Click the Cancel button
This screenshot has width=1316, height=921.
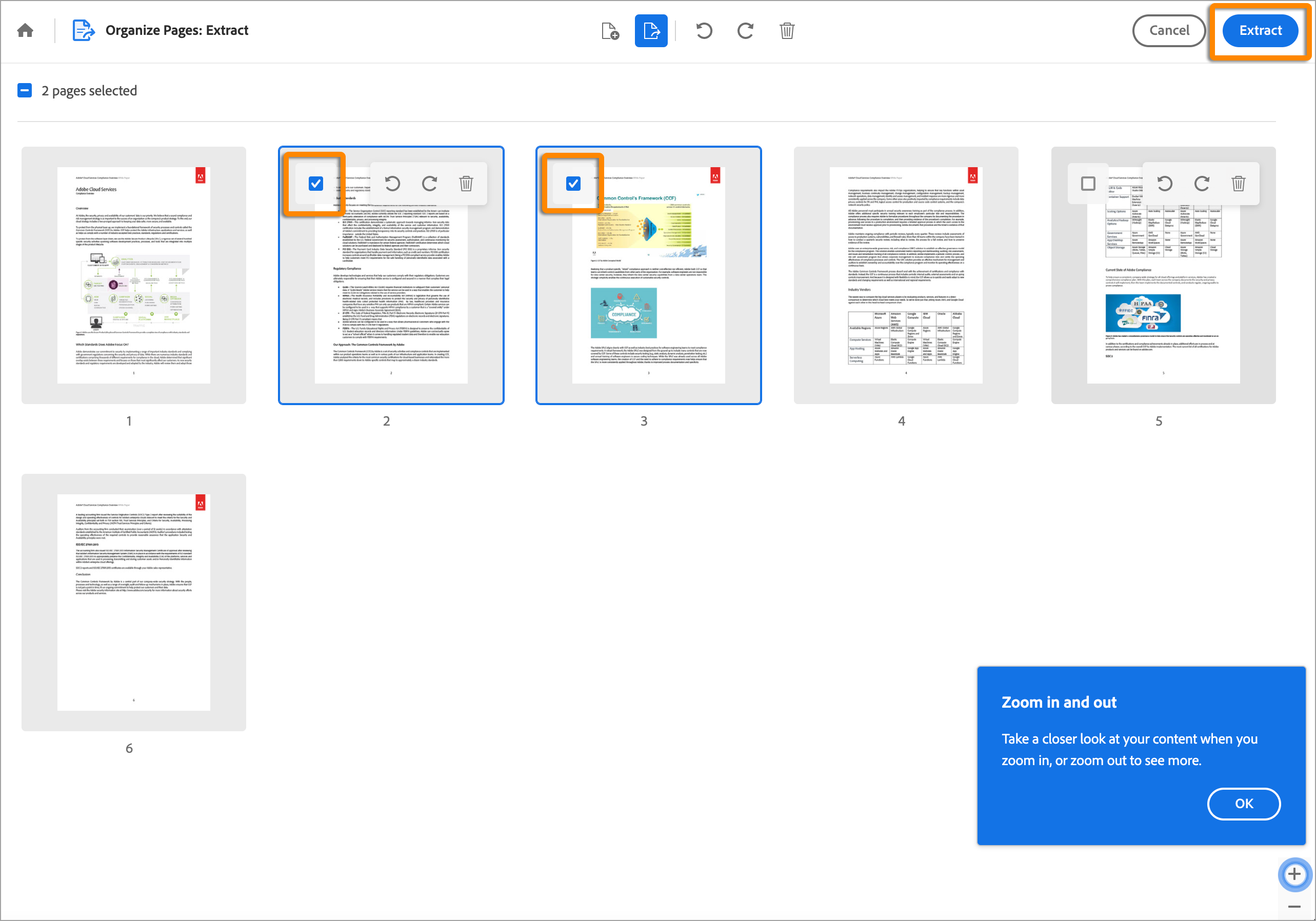point(1168,30)
